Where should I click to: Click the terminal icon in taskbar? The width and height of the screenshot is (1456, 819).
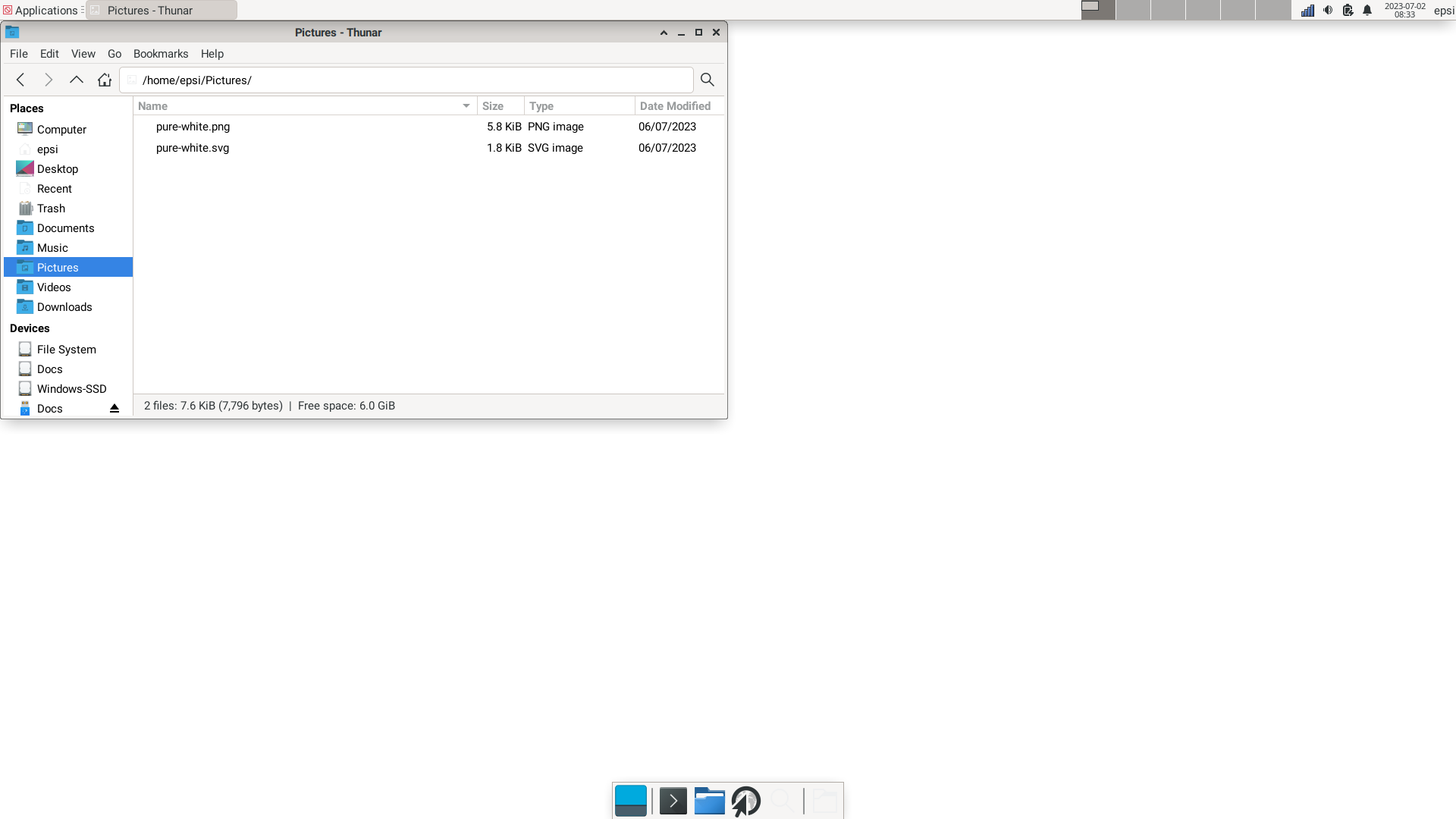point(672,800)
